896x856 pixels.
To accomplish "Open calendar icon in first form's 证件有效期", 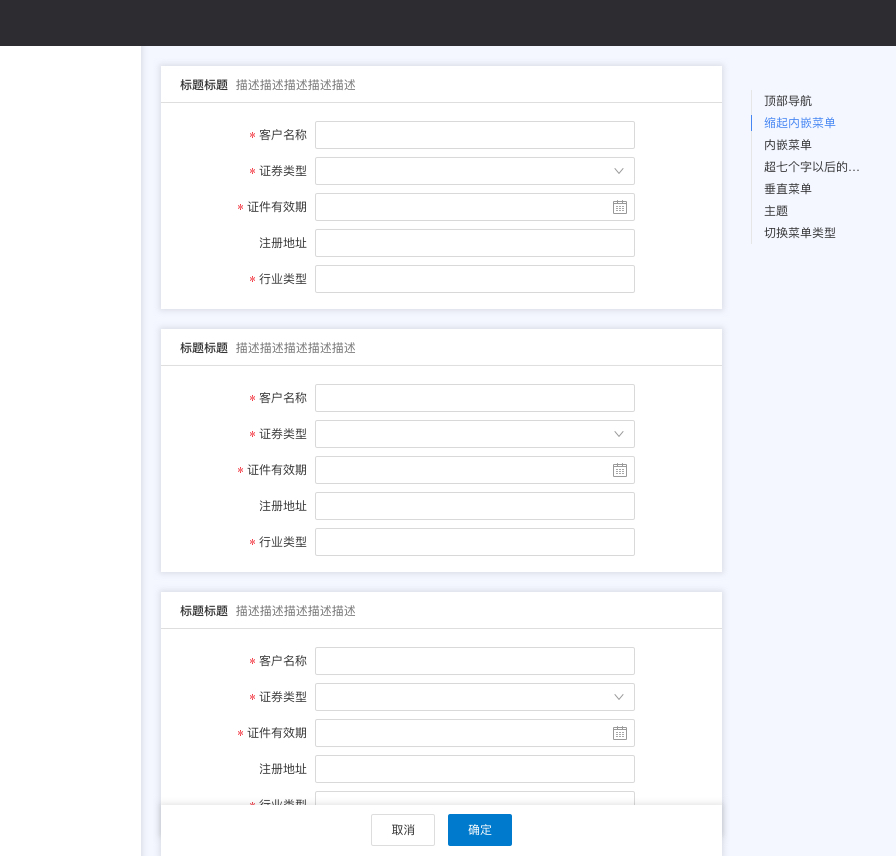I will [619, 207].
